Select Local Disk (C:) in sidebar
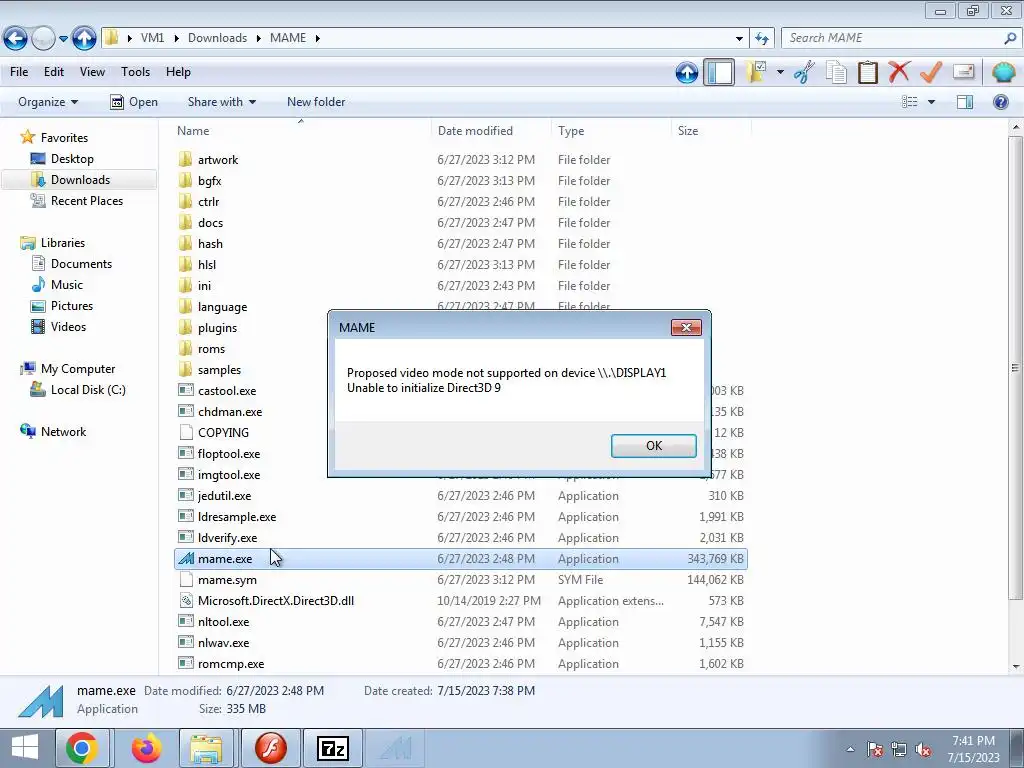Image resolution: width=1024 pixels, height=768 pixels. [88, 390]
